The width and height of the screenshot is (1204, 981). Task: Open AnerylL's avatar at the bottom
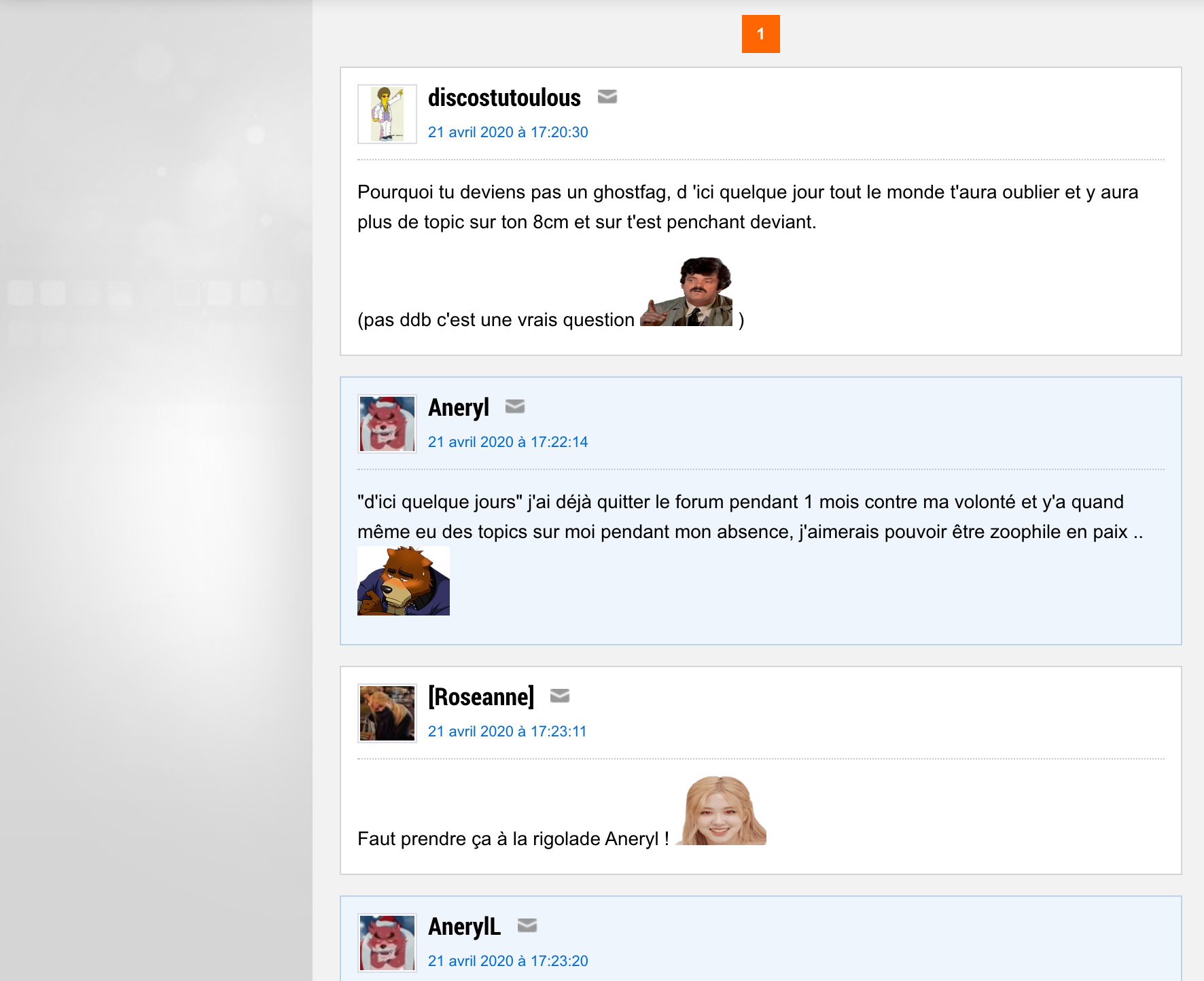[387, 943]
